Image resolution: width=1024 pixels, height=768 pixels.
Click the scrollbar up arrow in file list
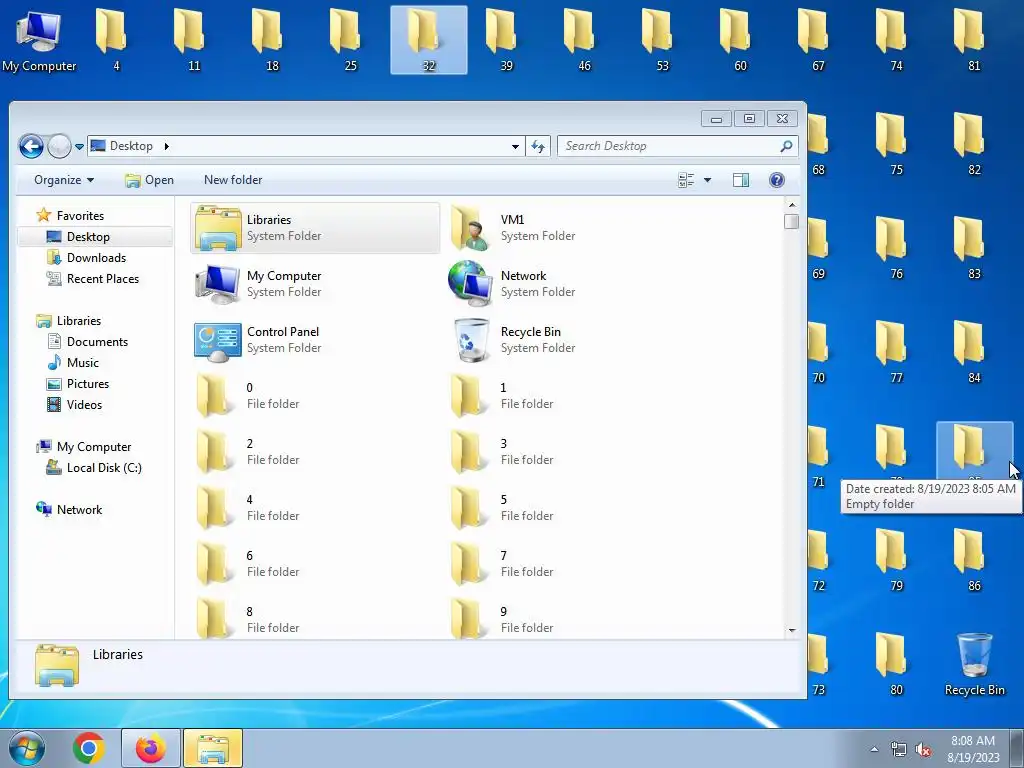792,205
